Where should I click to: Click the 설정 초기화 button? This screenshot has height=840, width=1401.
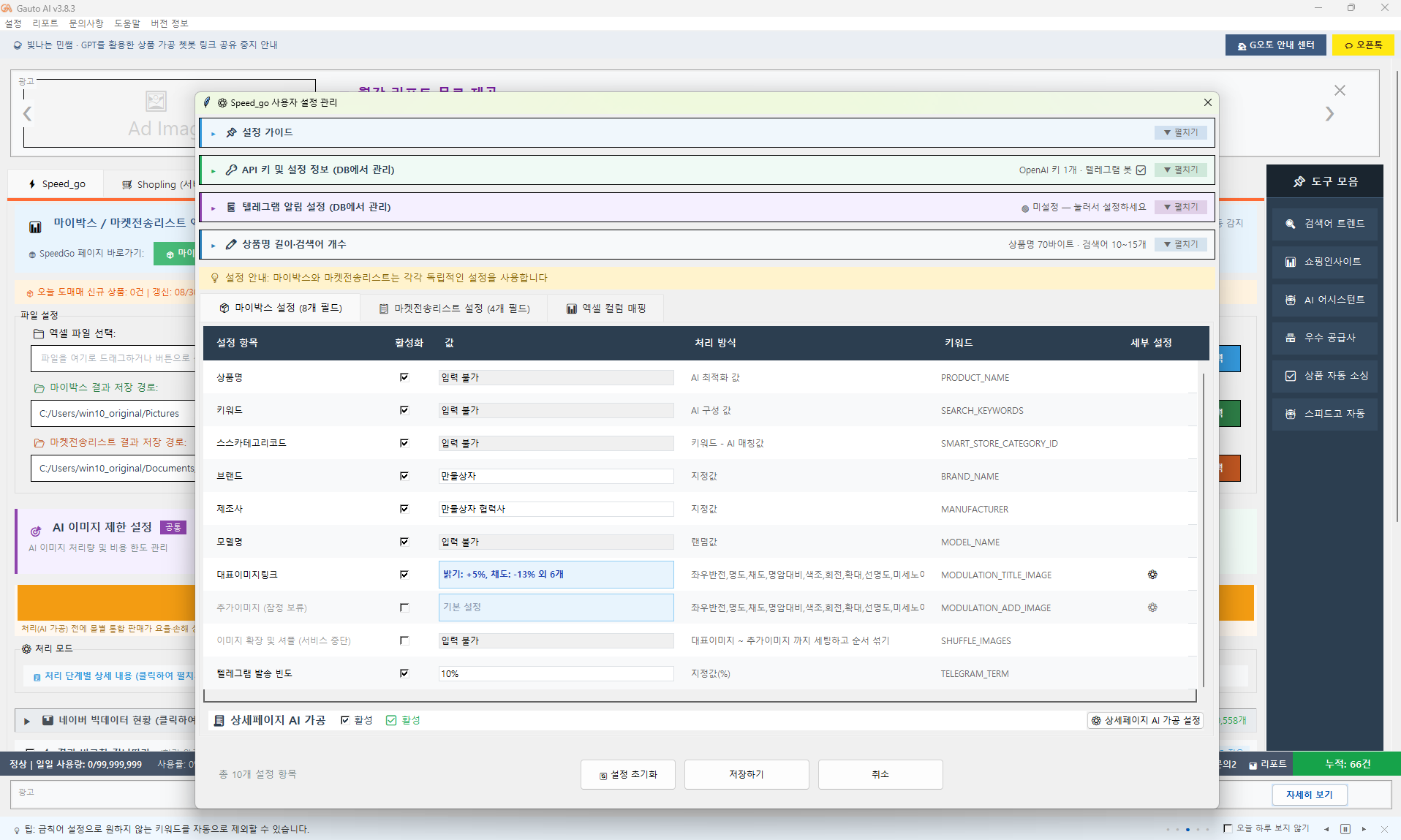[628, 774]
